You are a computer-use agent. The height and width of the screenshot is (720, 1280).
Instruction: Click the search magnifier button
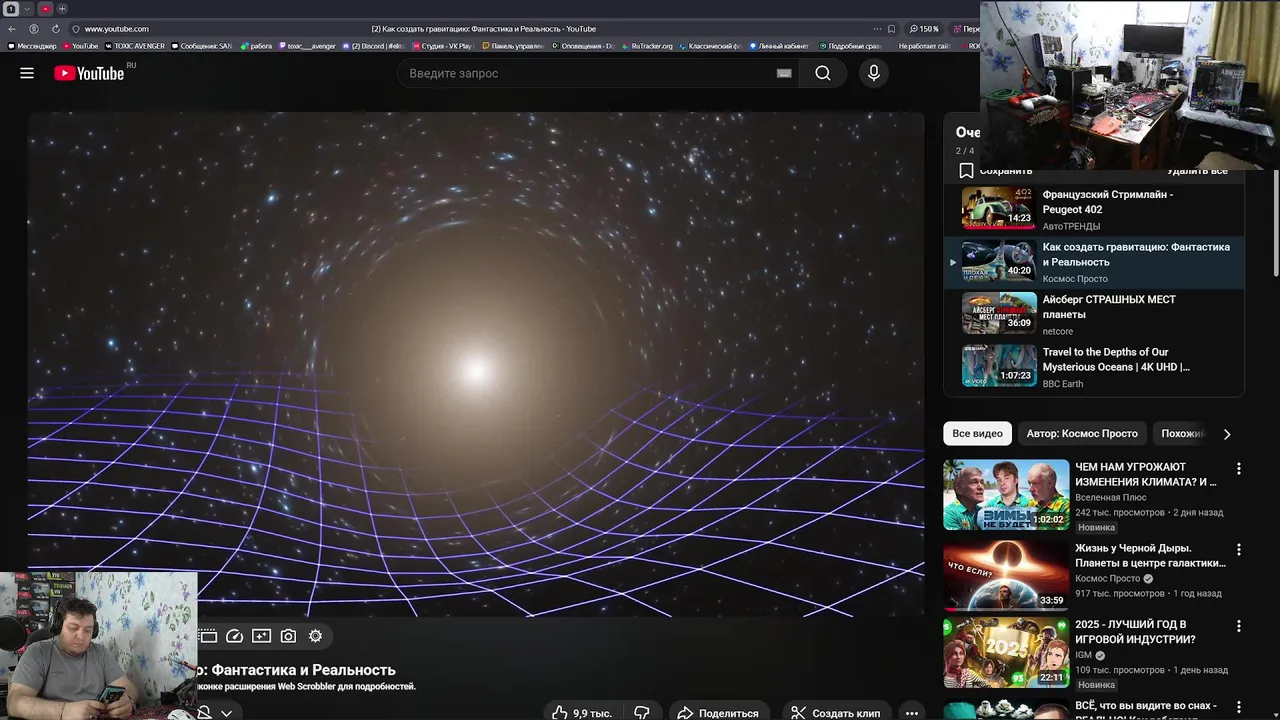point(822,73)
